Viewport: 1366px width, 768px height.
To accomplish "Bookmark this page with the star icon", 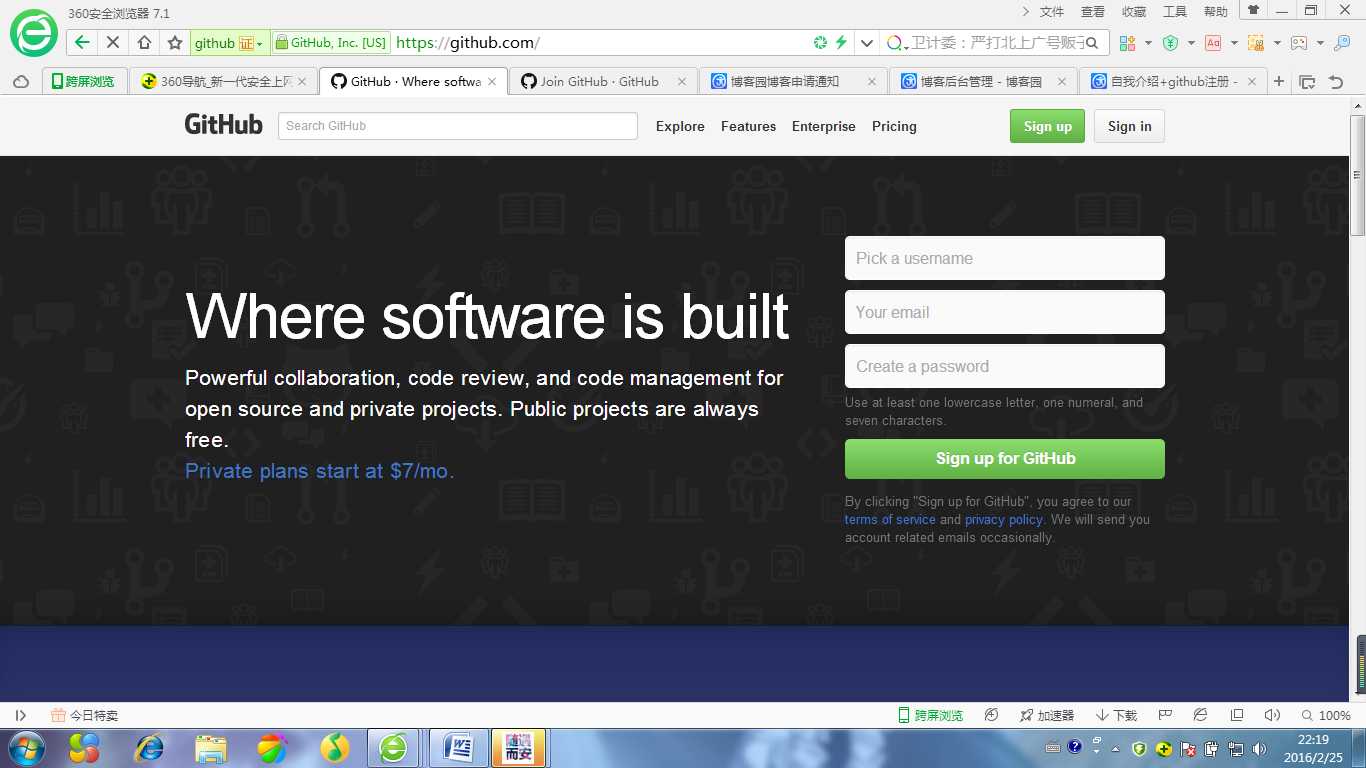I will tap(175, 42).
